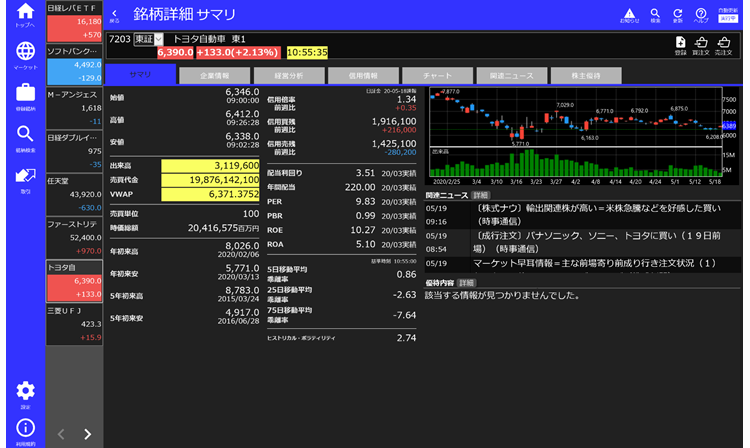Go back with the 戻る arrow
Image resolution: width=750 pixels, height=448 pixels.
[x=114, y=16]
